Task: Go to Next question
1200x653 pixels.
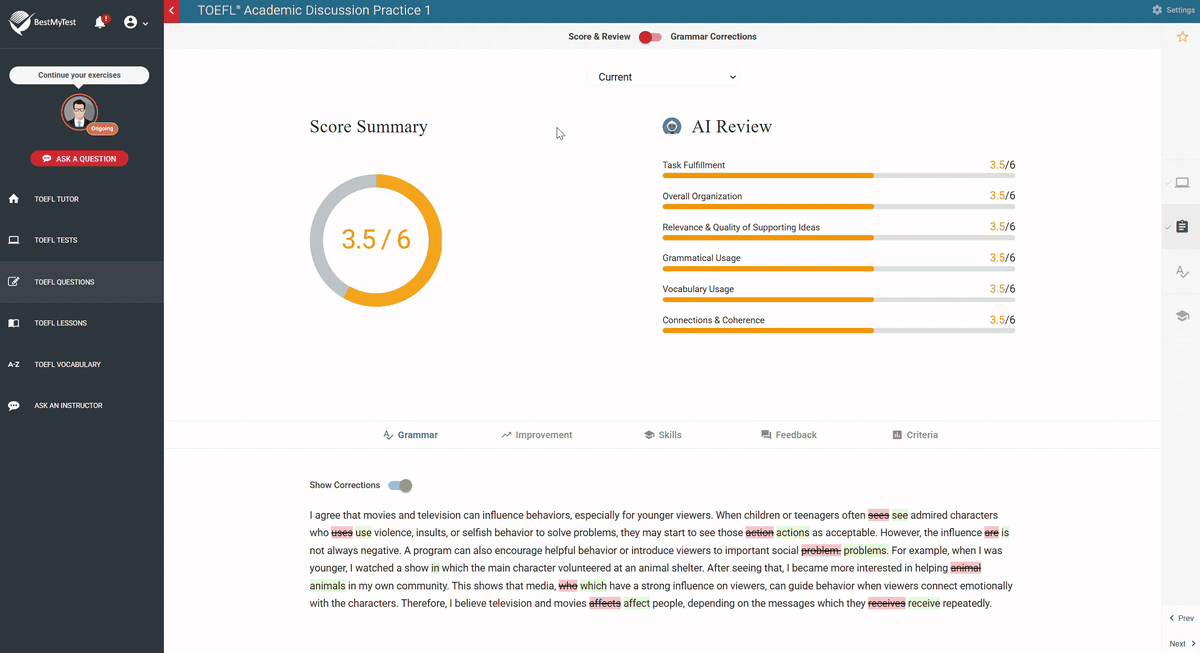Action: [1182, 644]
